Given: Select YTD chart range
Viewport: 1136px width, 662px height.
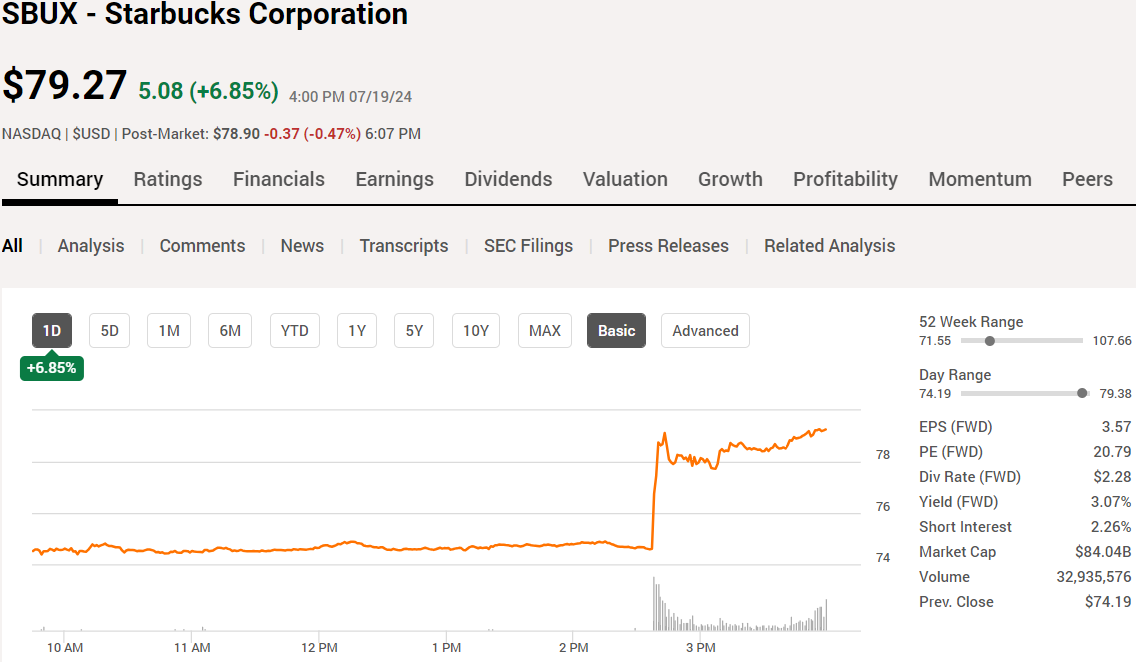Looking at the screenshot, I should tap(294, 330).
